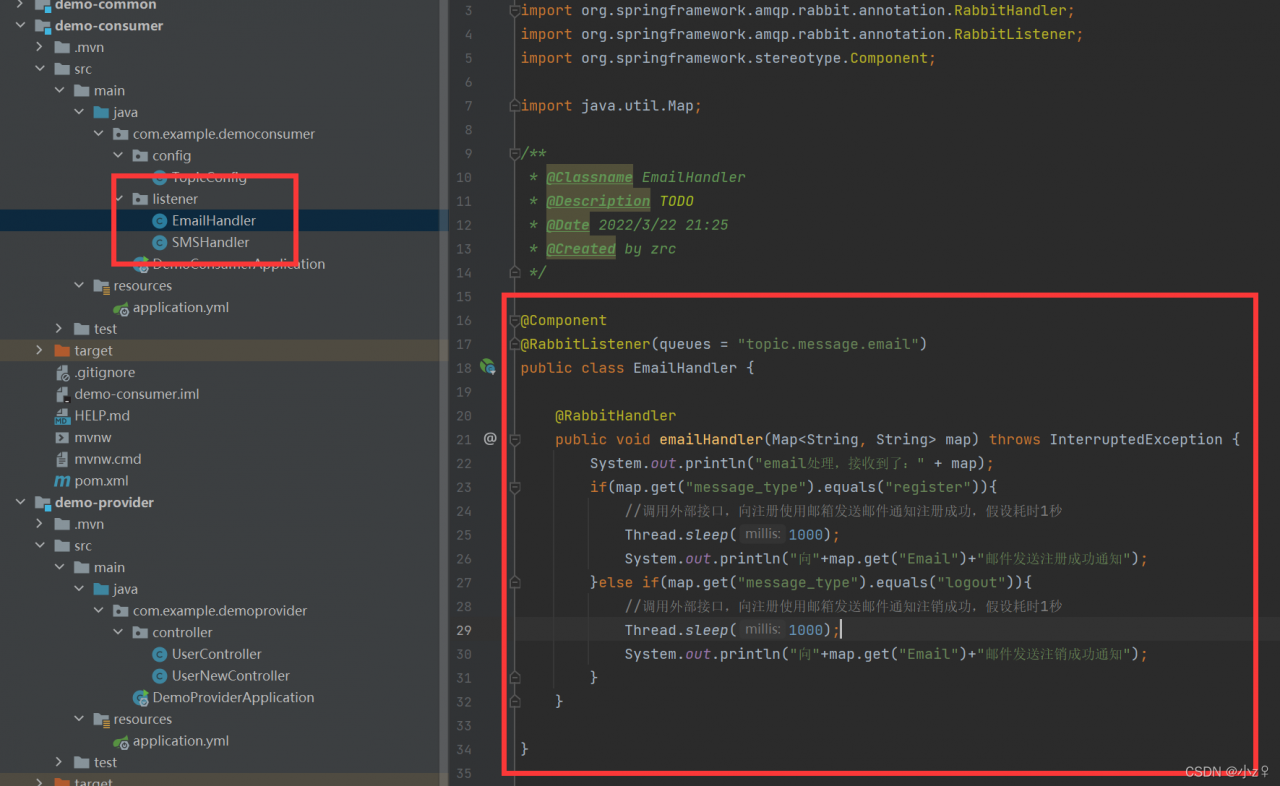Screen dimensions: 1280x786
Task: Click the Spring bean gutter icon on line 18
Action: pyautogui.click(x=488, y=367)
